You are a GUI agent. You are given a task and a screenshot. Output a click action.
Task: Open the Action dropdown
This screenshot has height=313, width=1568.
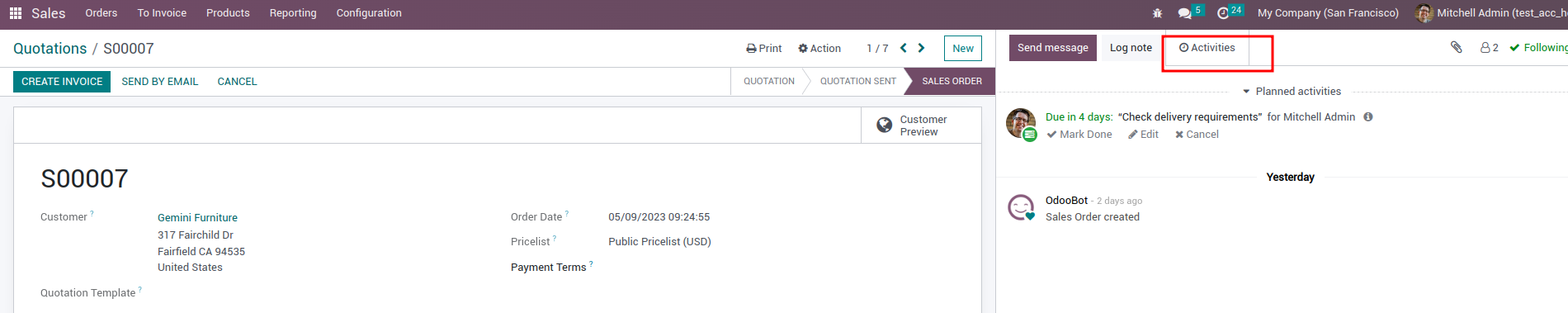(819, 49)
